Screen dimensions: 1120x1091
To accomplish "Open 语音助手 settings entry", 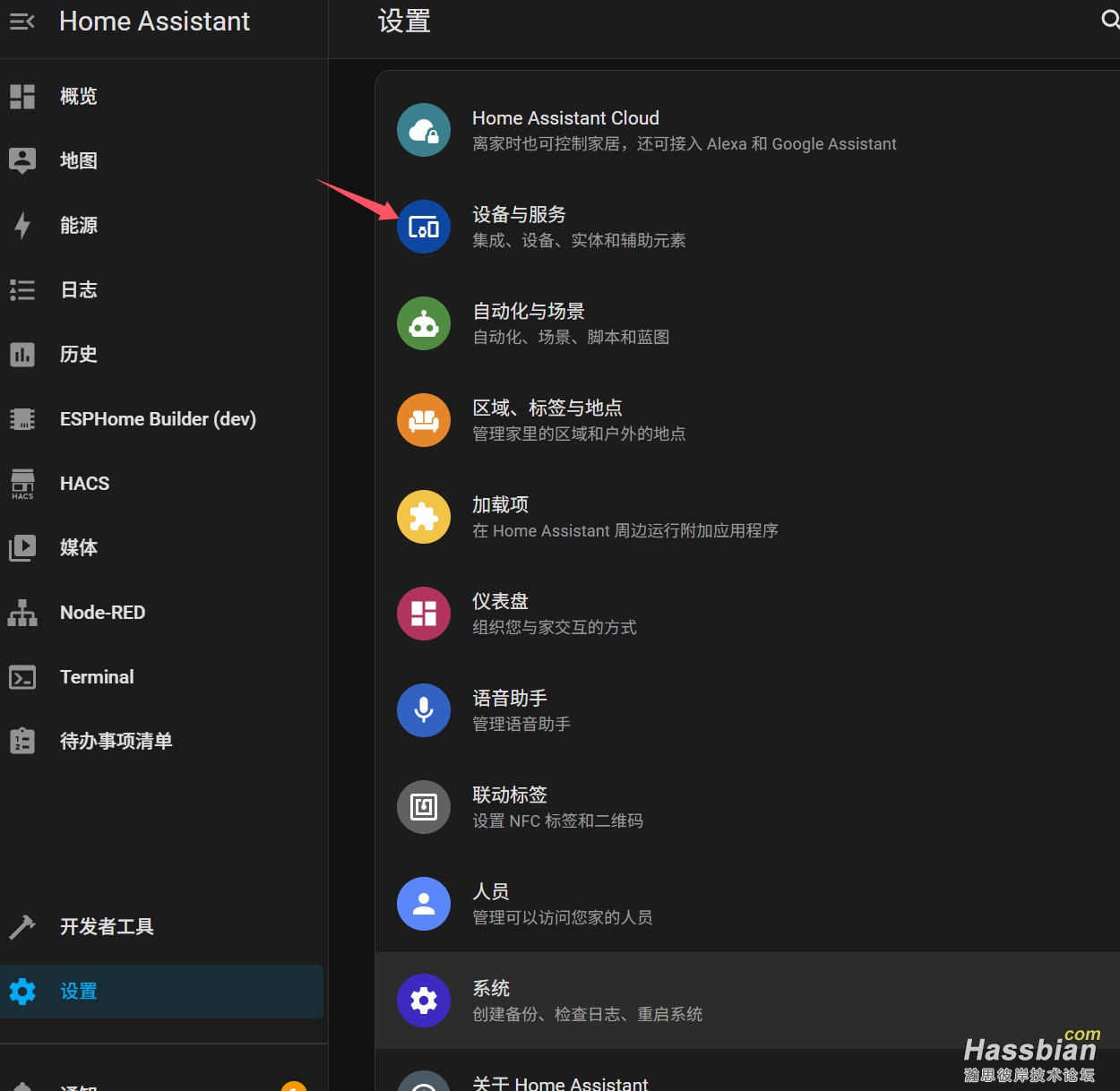I will [747, 710].
